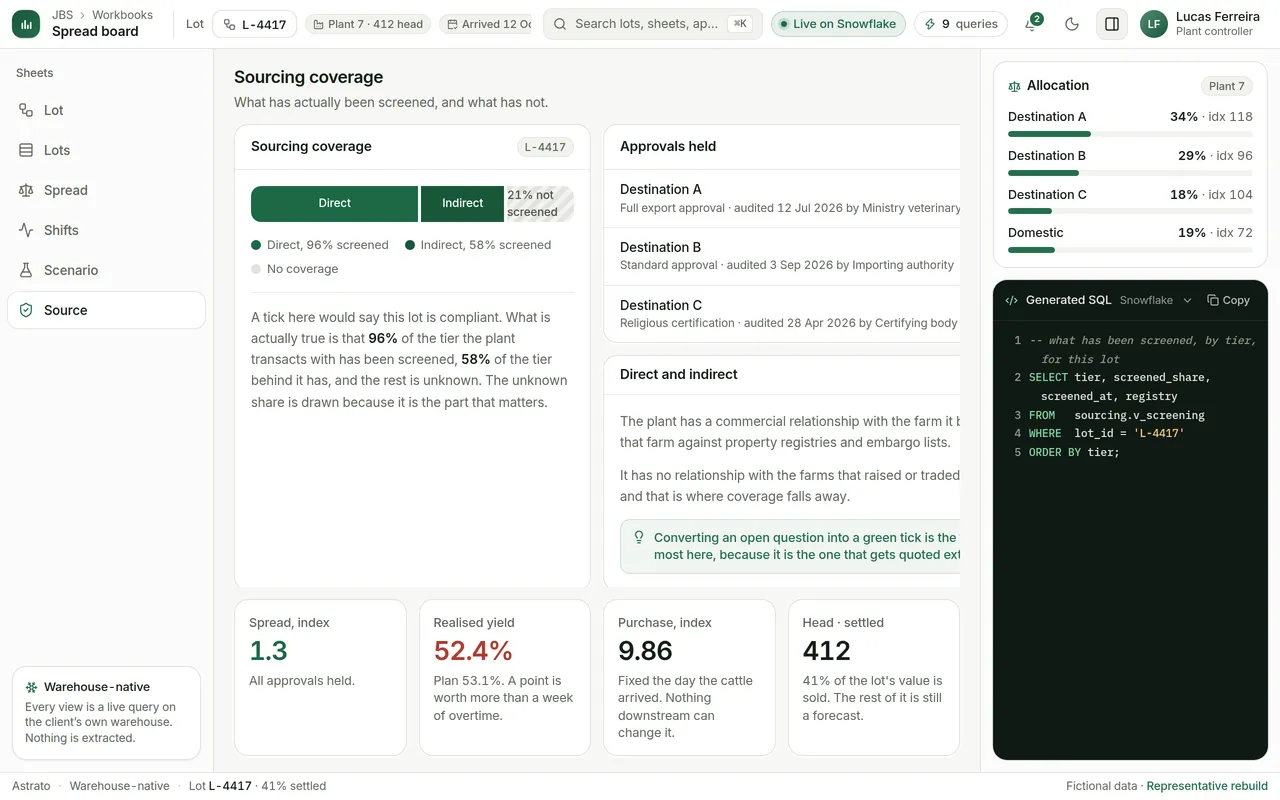Click the search magnifier icon

(560, 24)
